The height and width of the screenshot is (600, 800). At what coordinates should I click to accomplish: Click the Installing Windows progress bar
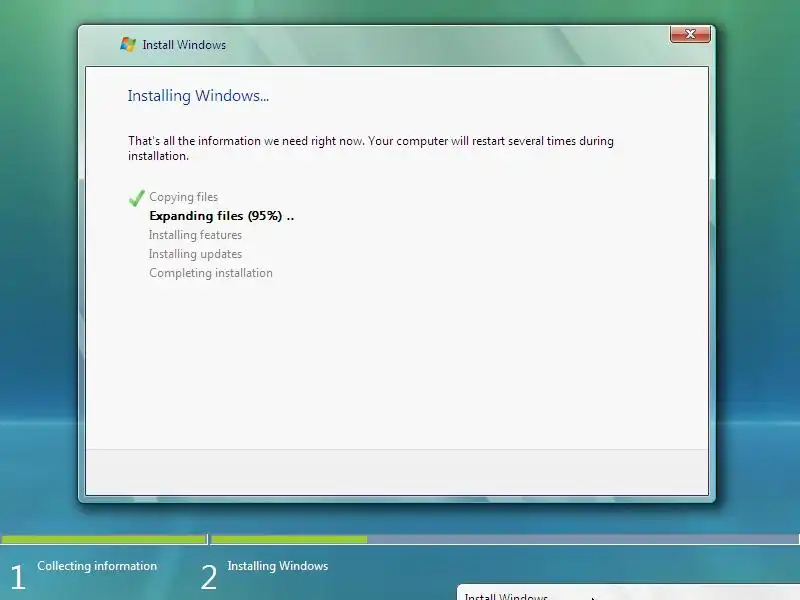(505, 539)
